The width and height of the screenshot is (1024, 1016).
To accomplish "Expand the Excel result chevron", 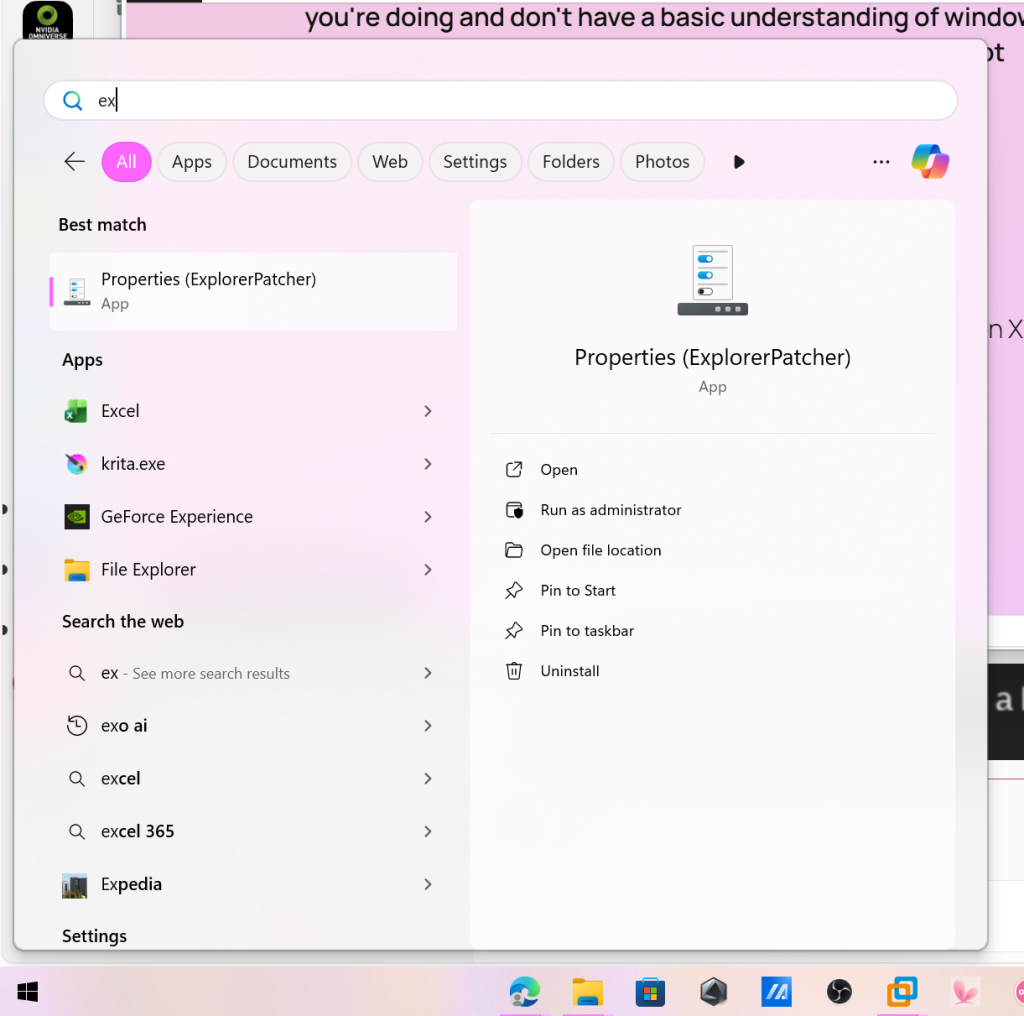I will pos(428,411).
